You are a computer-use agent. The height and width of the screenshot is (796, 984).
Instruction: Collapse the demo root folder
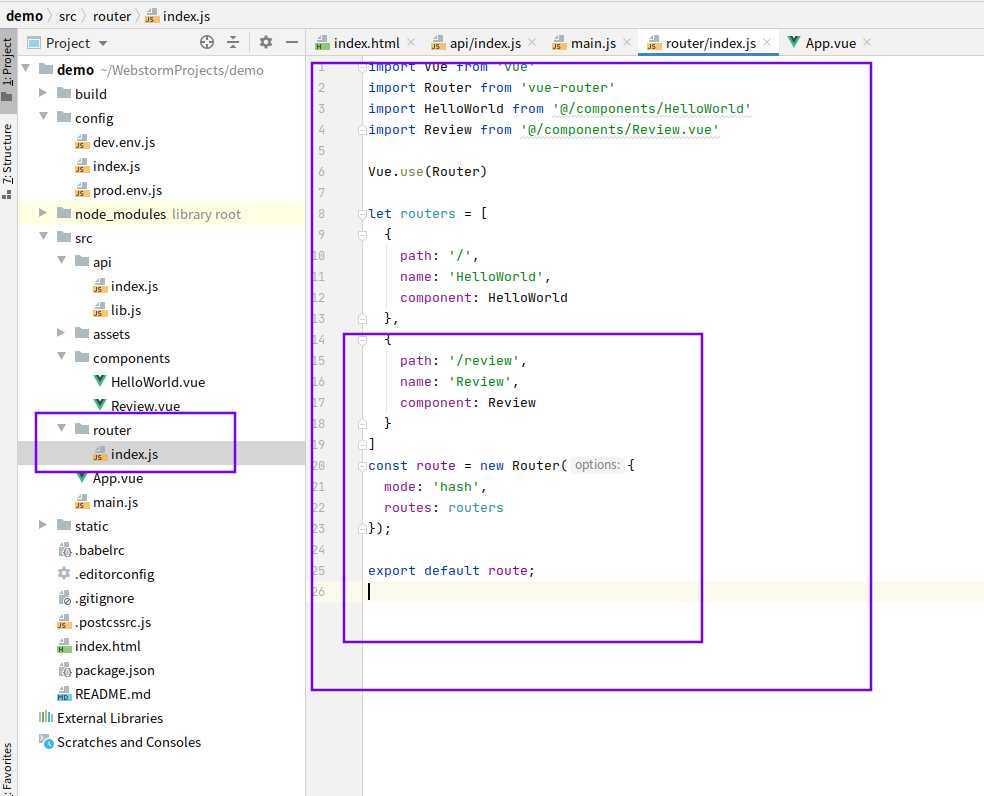click(26, 68)
